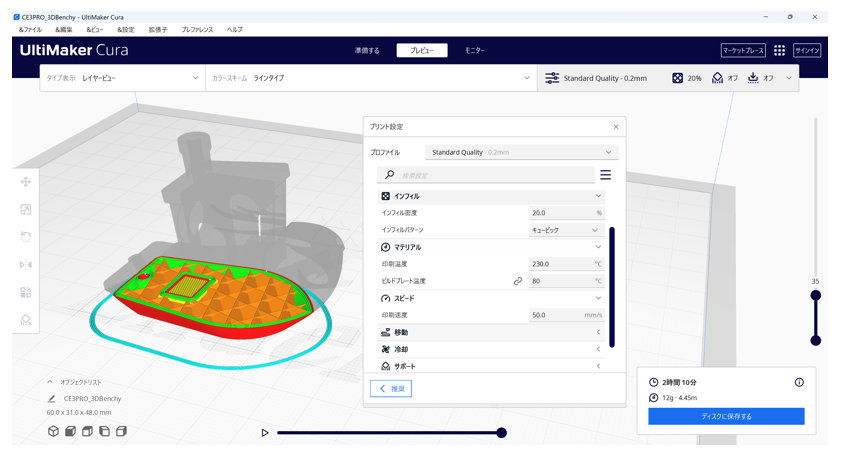Click the upper layer slider handle
The image size is (843, 458).
coord(816,295)
